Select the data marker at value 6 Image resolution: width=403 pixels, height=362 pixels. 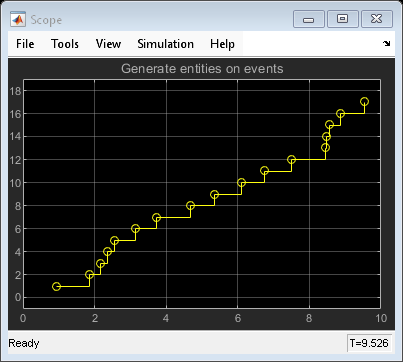[x=135, y=229]
